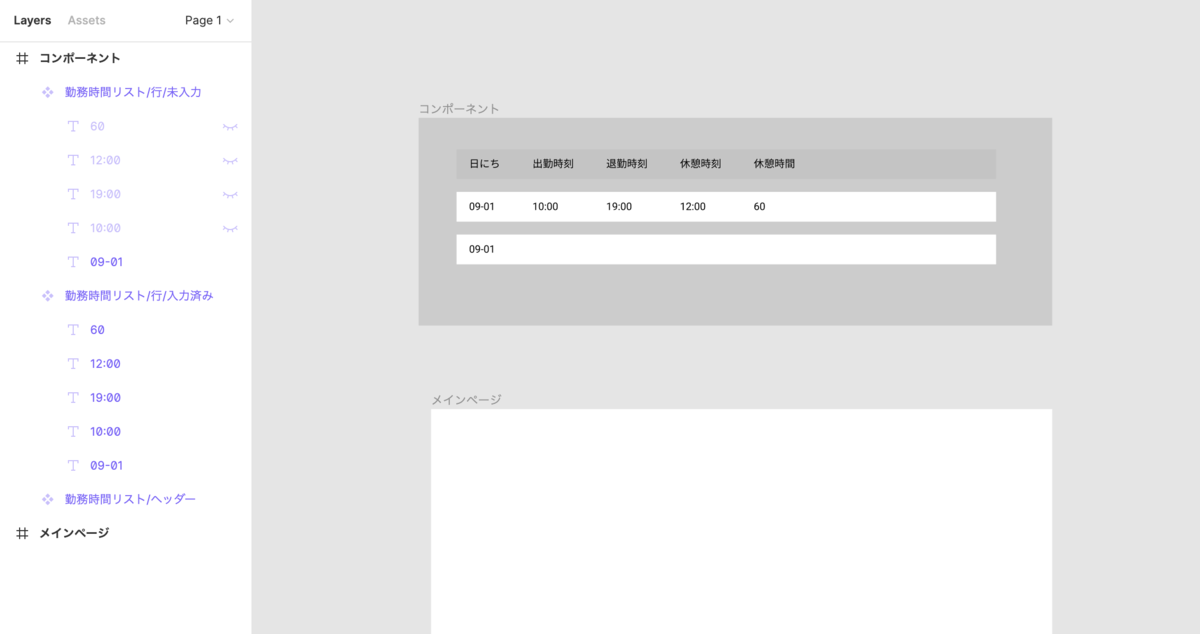Click the text layer icon beside 10:00 in 入力済み
The image size is (1200, 634).
72,431
